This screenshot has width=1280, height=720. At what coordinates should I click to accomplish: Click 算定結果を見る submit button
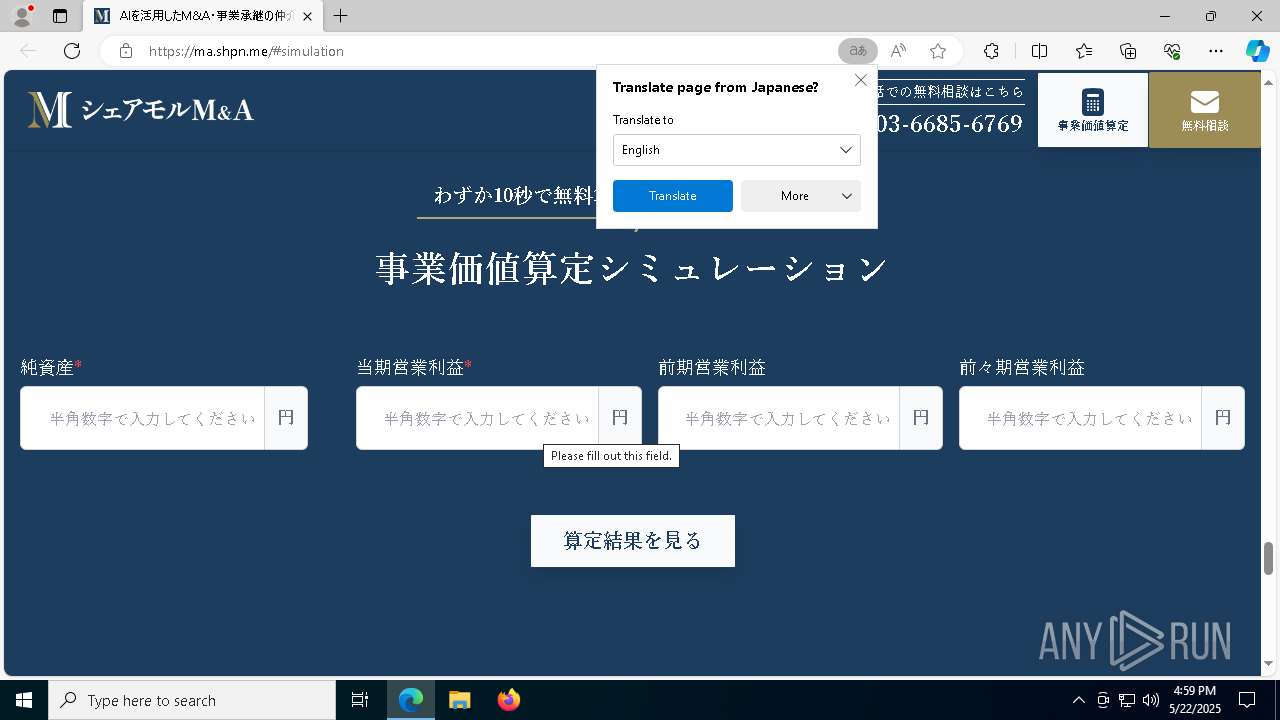tap(633, 541)
